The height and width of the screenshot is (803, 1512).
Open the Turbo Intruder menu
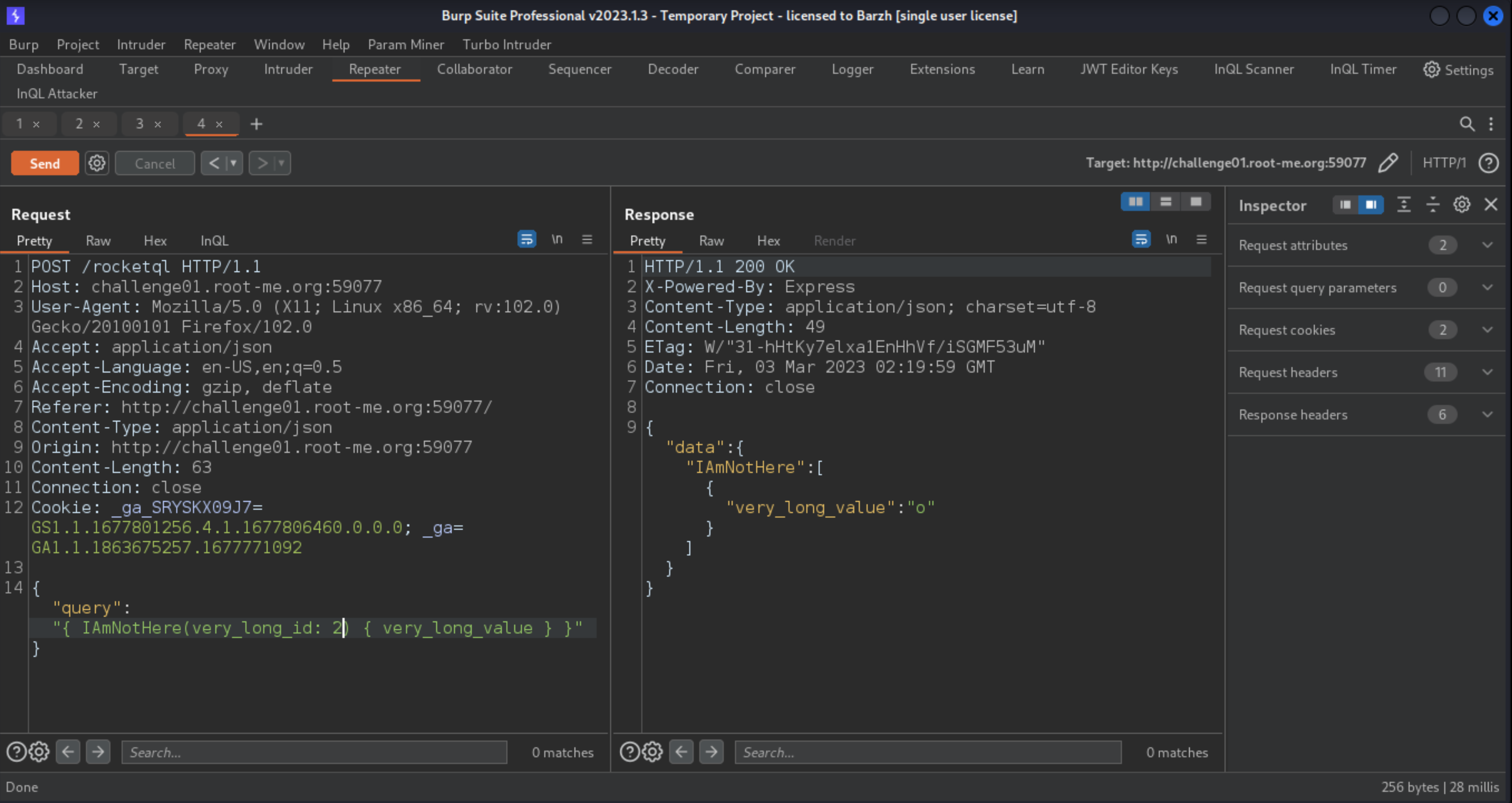coord(506,44)
